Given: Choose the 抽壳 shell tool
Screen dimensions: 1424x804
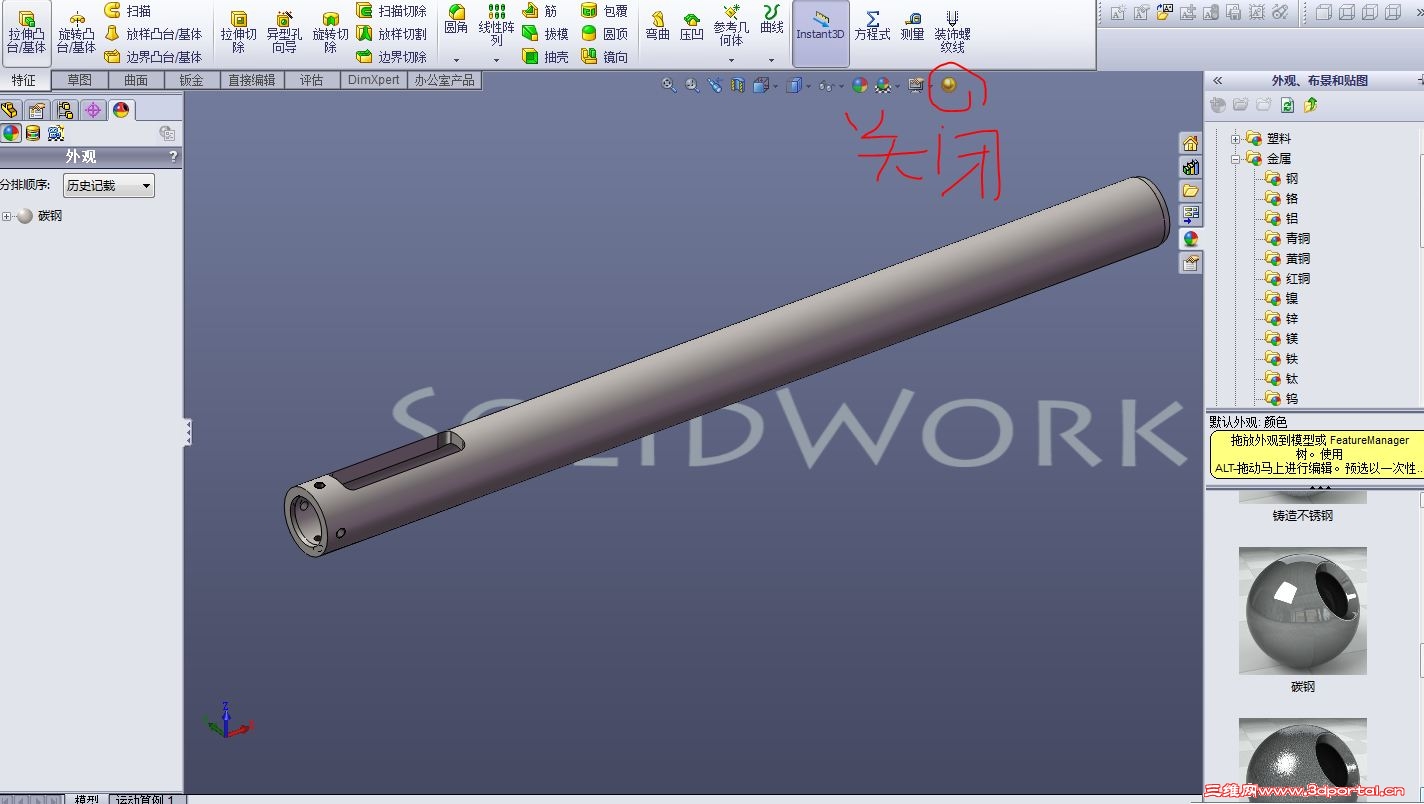Looking at the screenshot, I should [x=545, y=57].
